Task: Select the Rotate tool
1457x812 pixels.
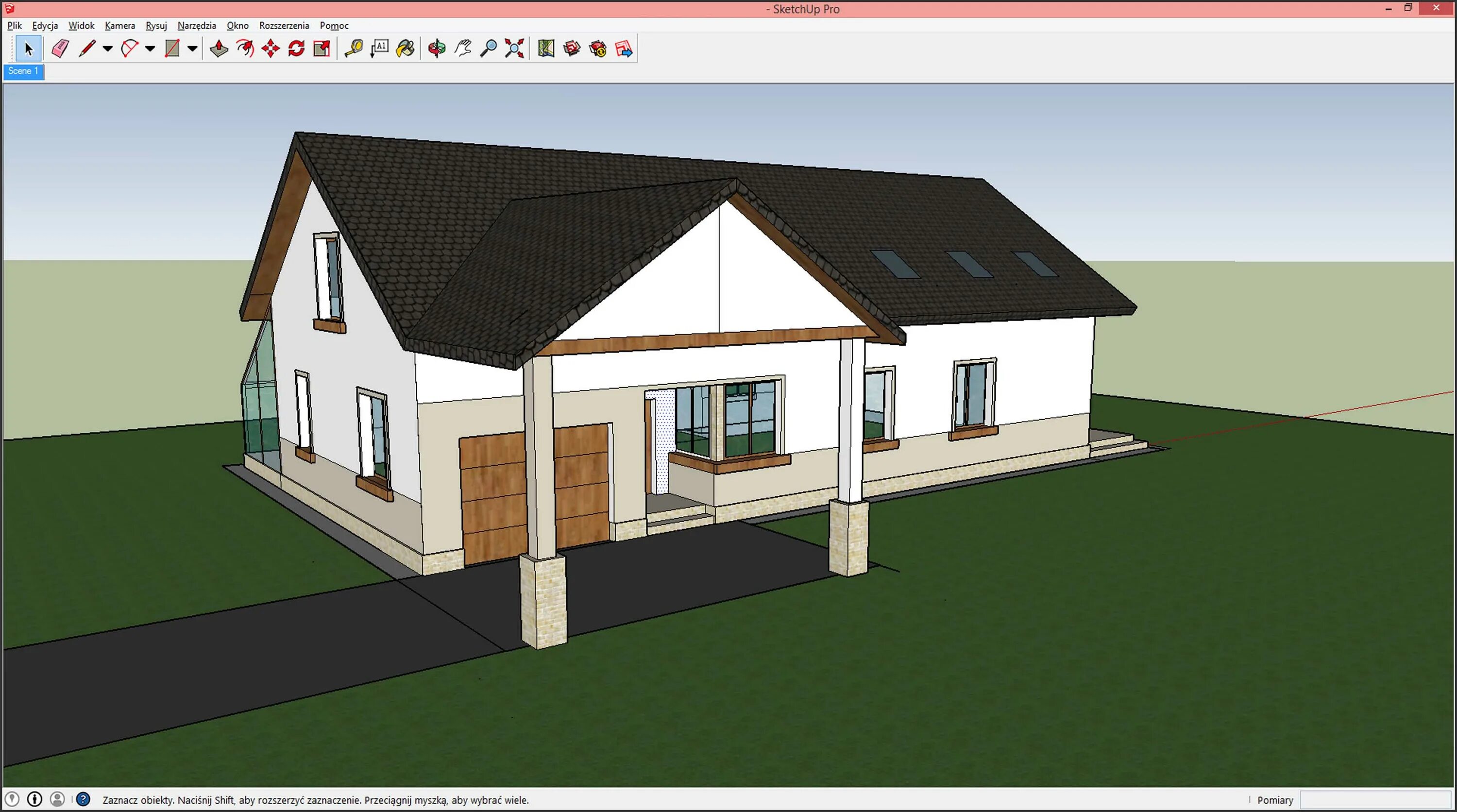Action: 296,49
